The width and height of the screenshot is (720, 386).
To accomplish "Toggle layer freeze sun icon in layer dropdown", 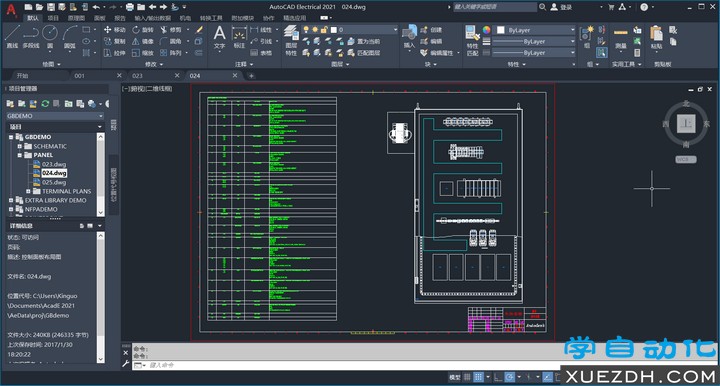I will click(x=315, y=30).
